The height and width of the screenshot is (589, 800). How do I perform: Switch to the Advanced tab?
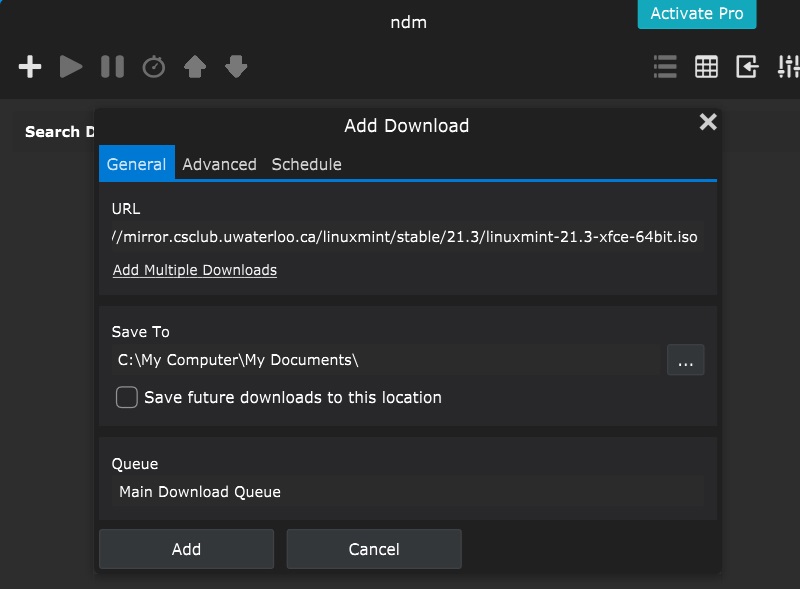point(219,164)
